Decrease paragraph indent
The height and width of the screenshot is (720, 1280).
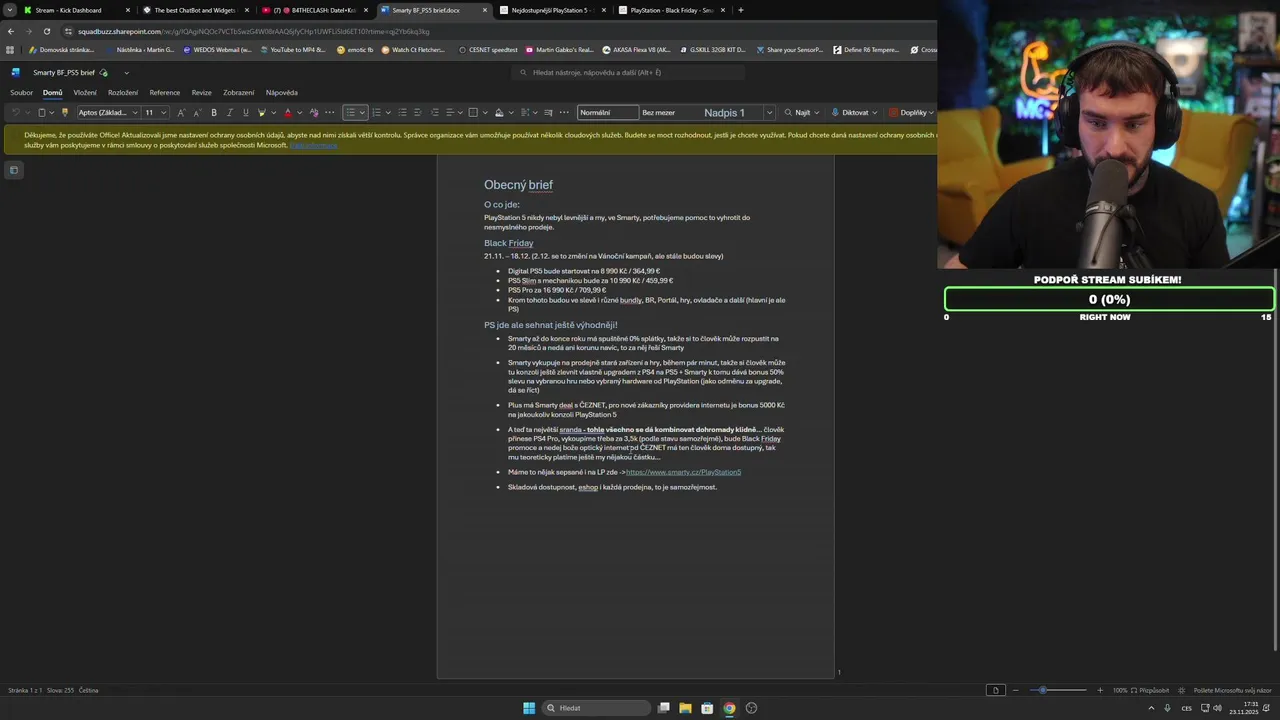418,112
